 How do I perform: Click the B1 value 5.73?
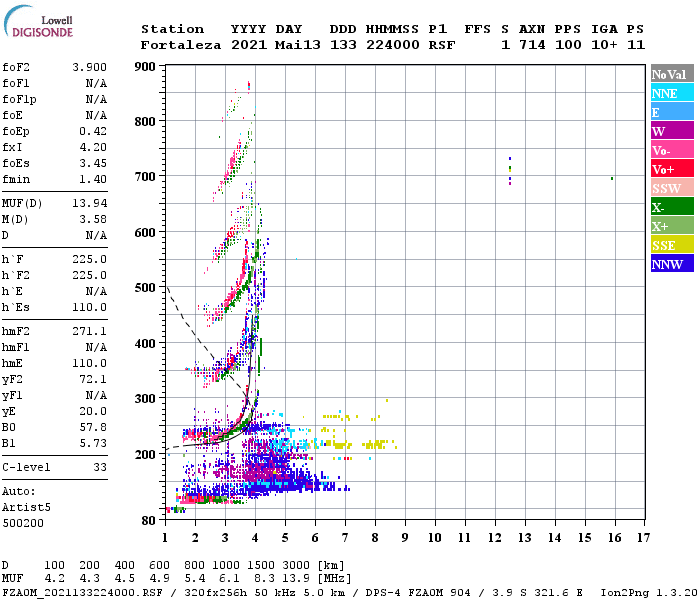click(93, 444)
